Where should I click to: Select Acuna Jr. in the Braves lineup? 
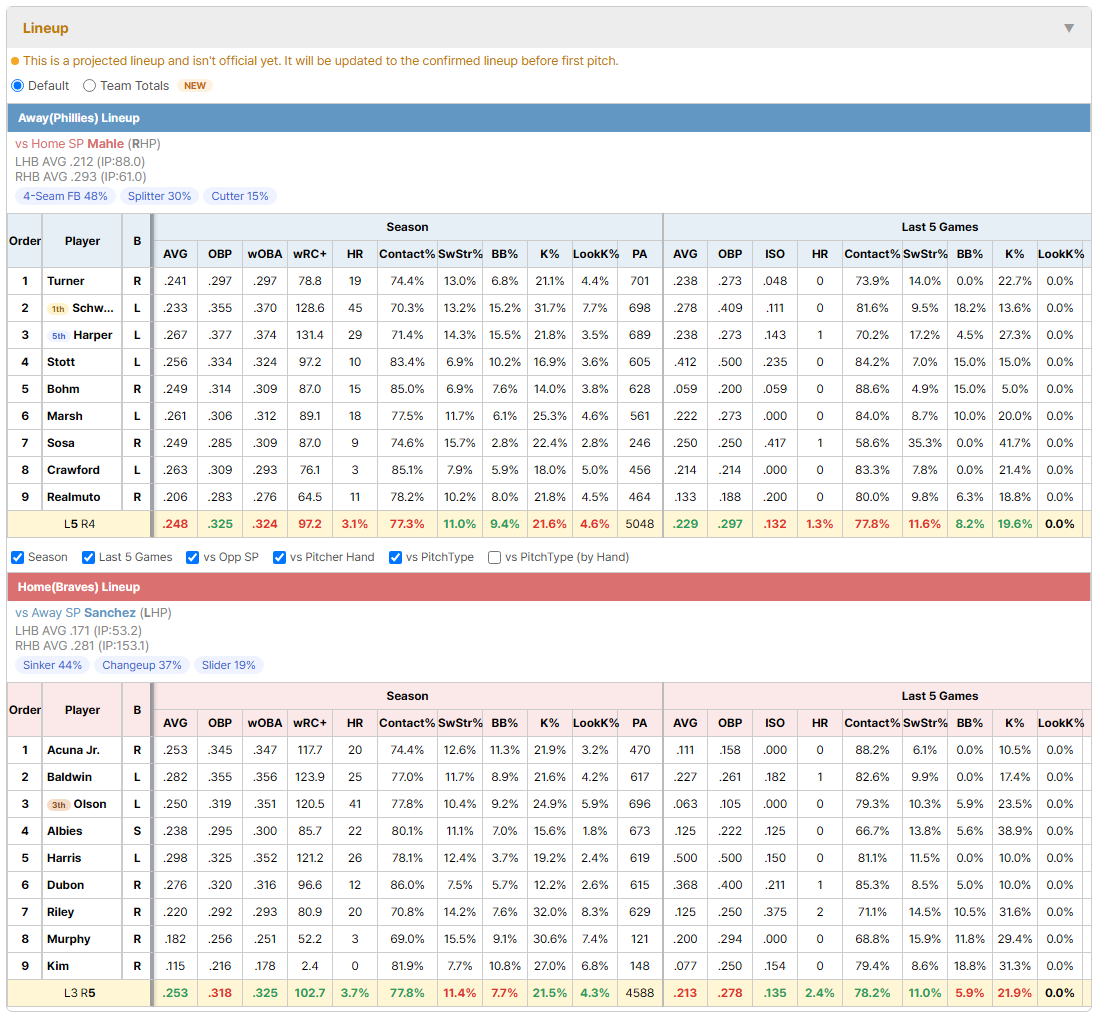coord(74,751)
